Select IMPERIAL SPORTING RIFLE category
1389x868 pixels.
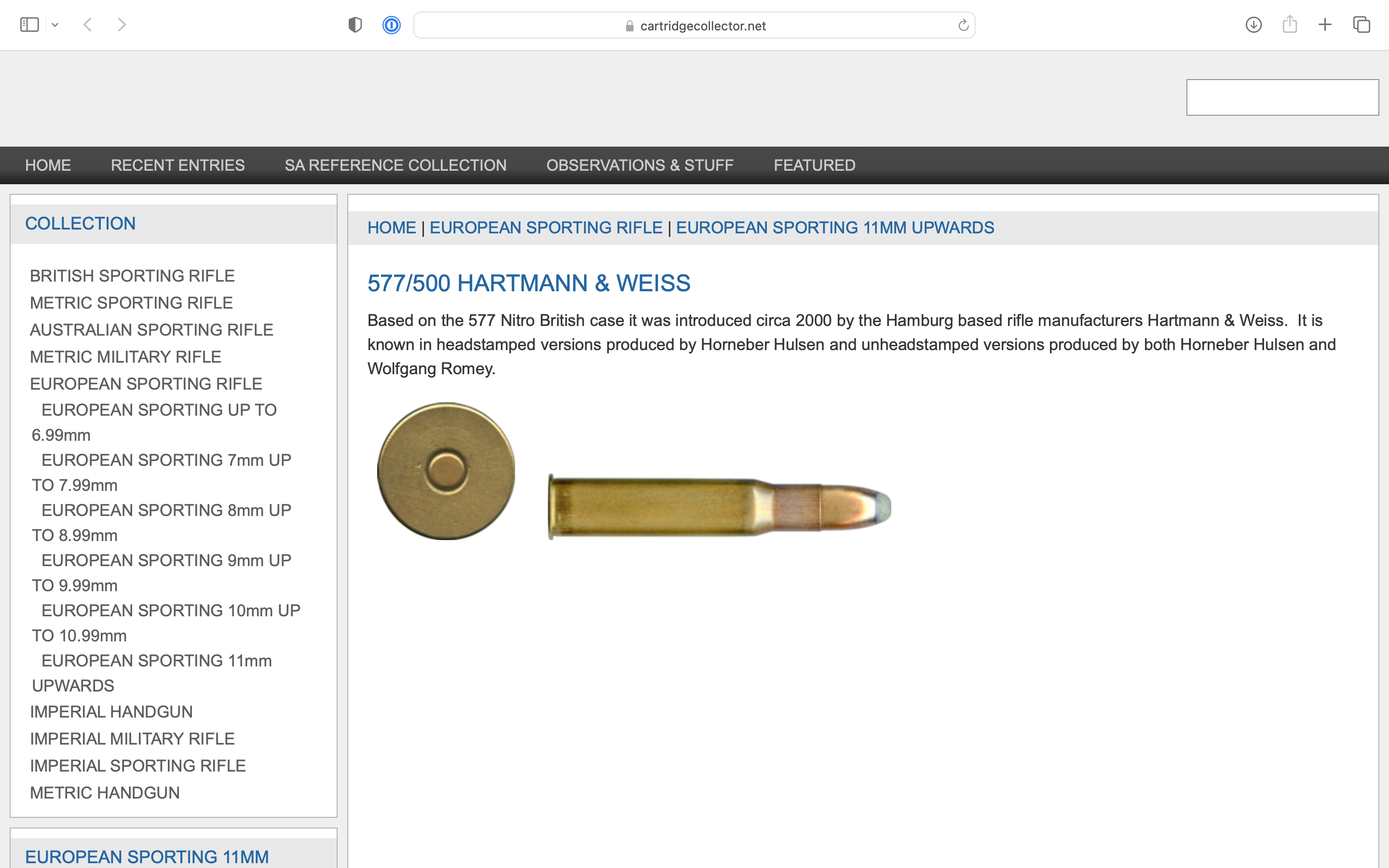point(138,766)
